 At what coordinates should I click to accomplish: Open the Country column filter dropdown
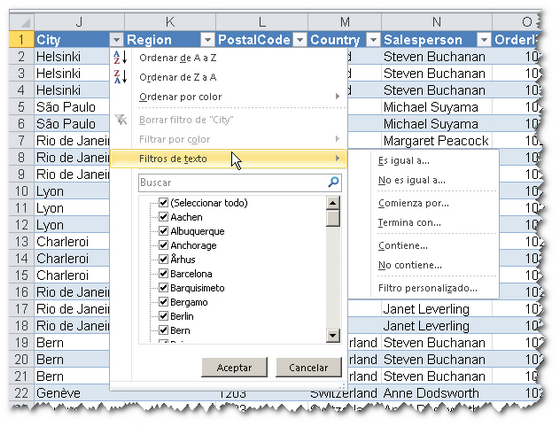373,40
